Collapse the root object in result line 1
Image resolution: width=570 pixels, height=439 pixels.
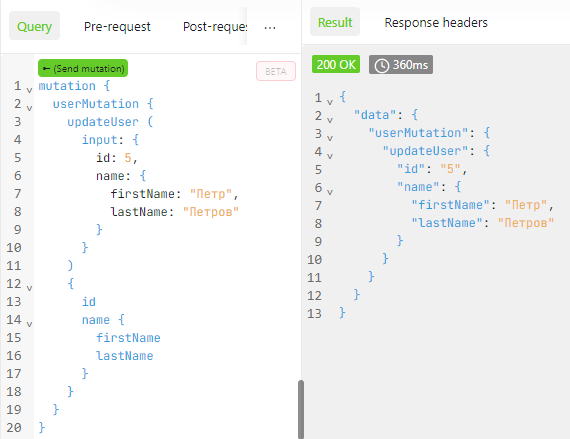[x=330, y=102]
